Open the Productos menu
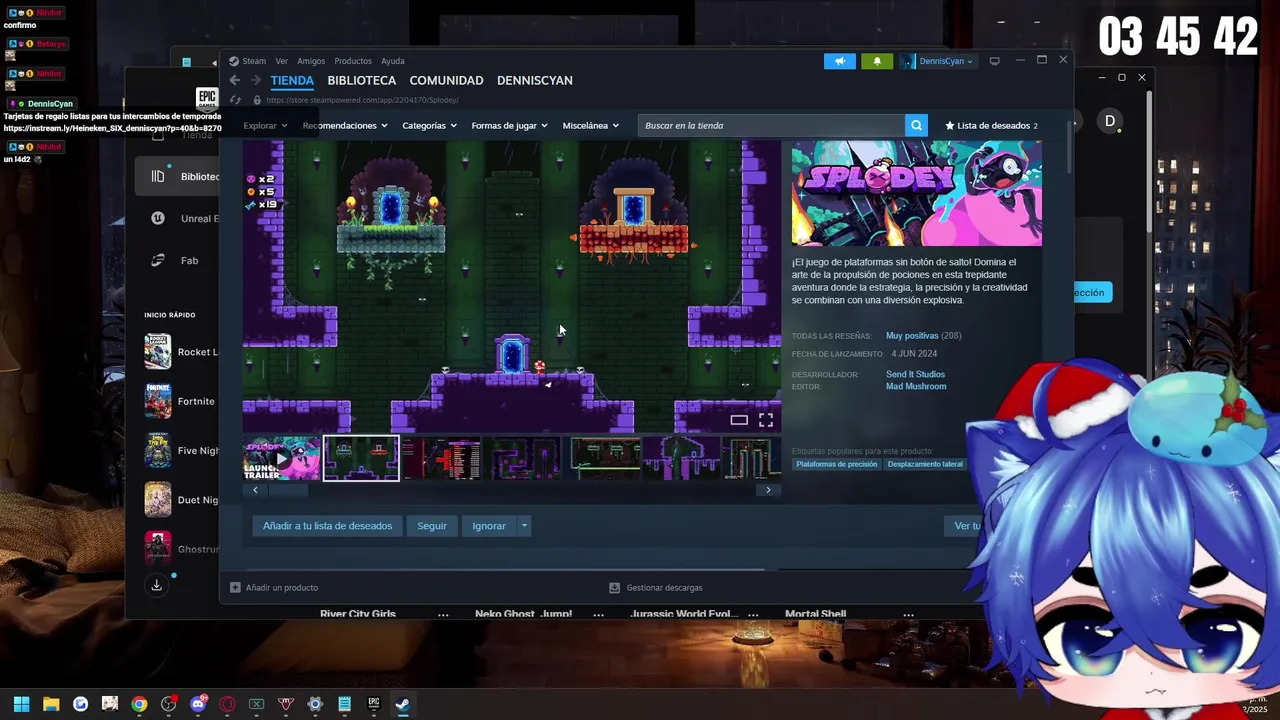Viewport: 1280px width, 720px height. (353, 61)
